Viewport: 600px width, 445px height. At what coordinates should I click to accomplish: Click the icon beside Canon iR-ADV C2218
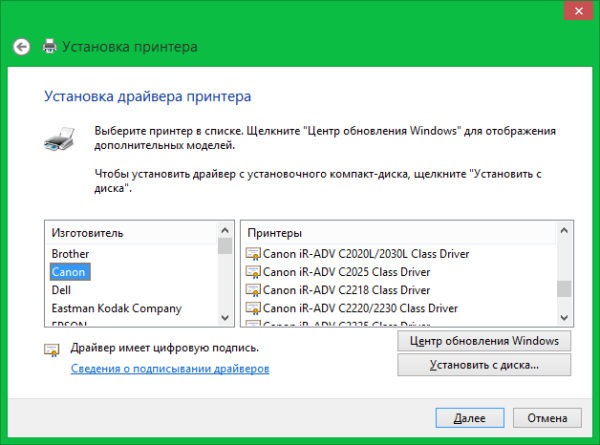point(252,290)
